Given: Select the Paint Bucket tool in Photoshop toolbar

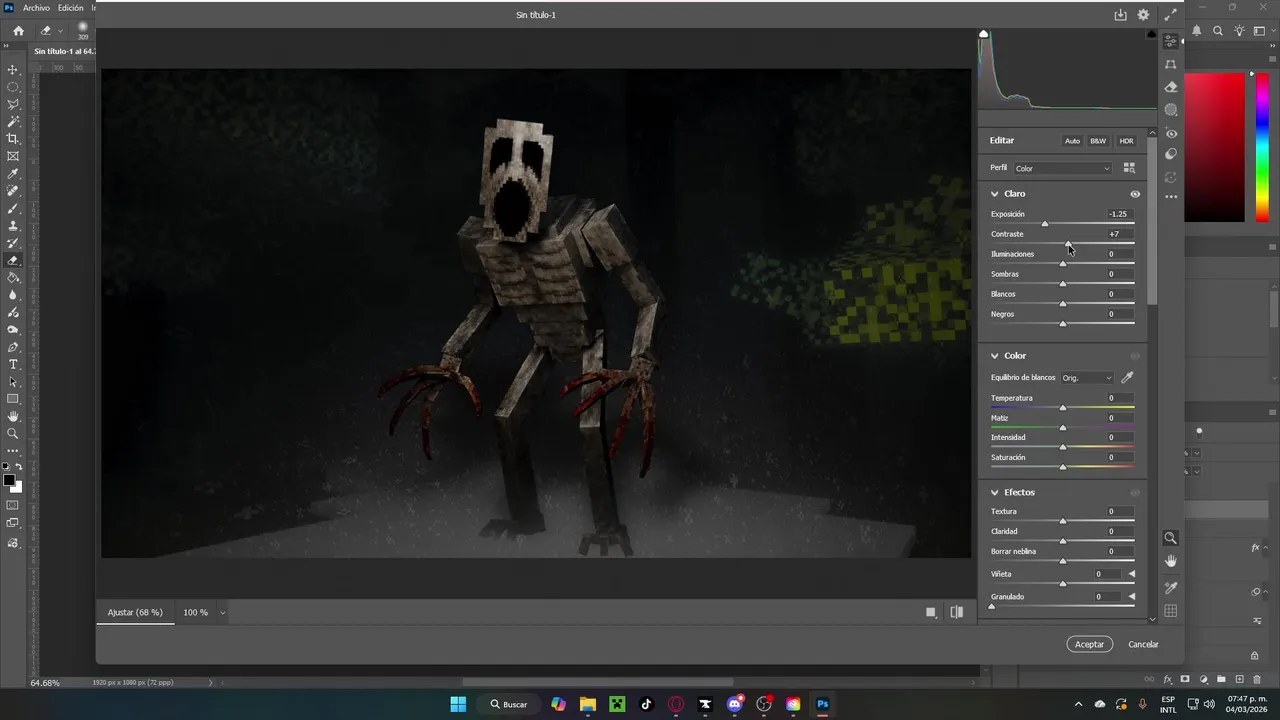Looking at the screenshot, I should [13, 277].
